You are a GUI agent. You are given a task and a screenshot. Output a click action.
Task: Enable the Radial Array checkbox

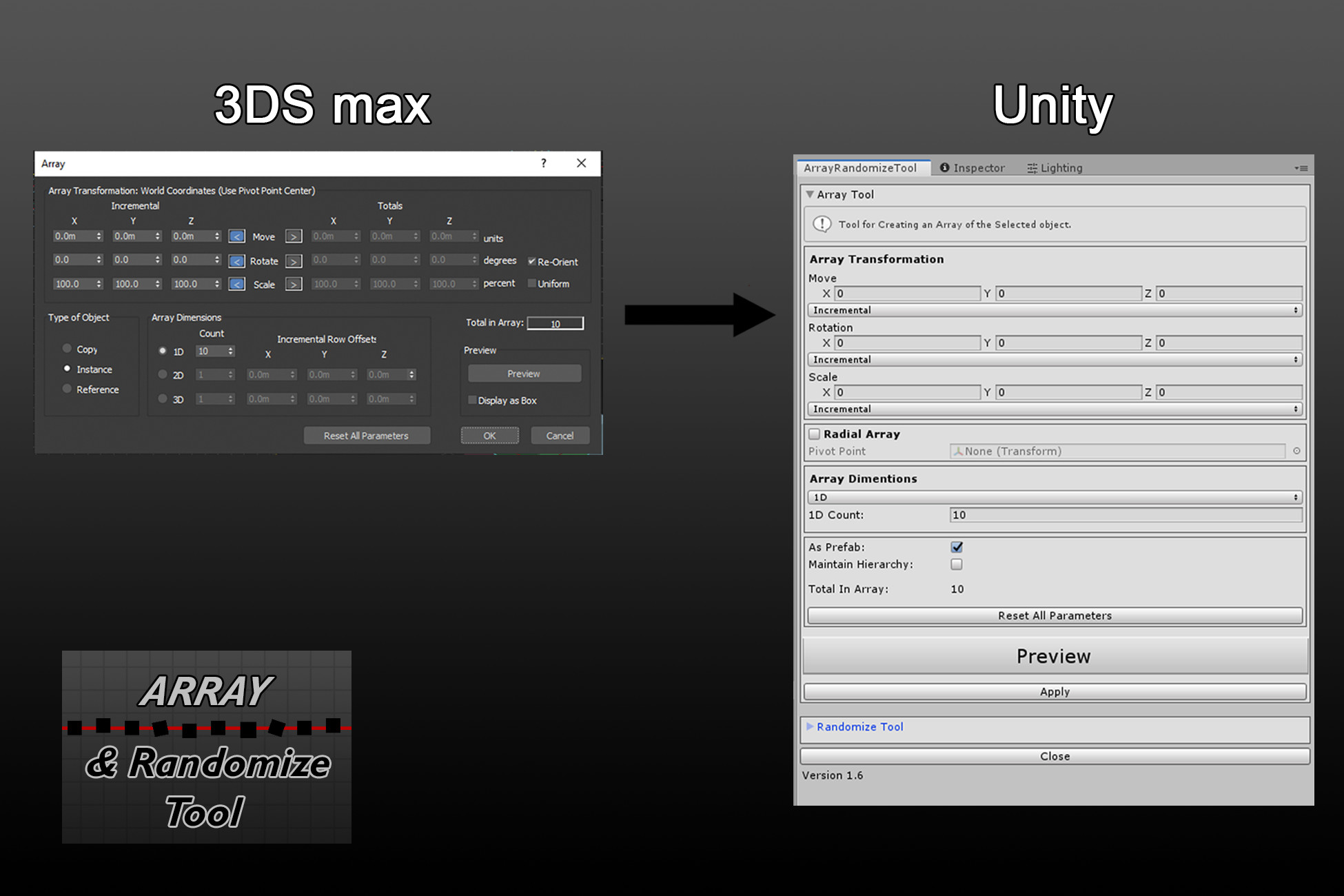(x=814, y=434)
